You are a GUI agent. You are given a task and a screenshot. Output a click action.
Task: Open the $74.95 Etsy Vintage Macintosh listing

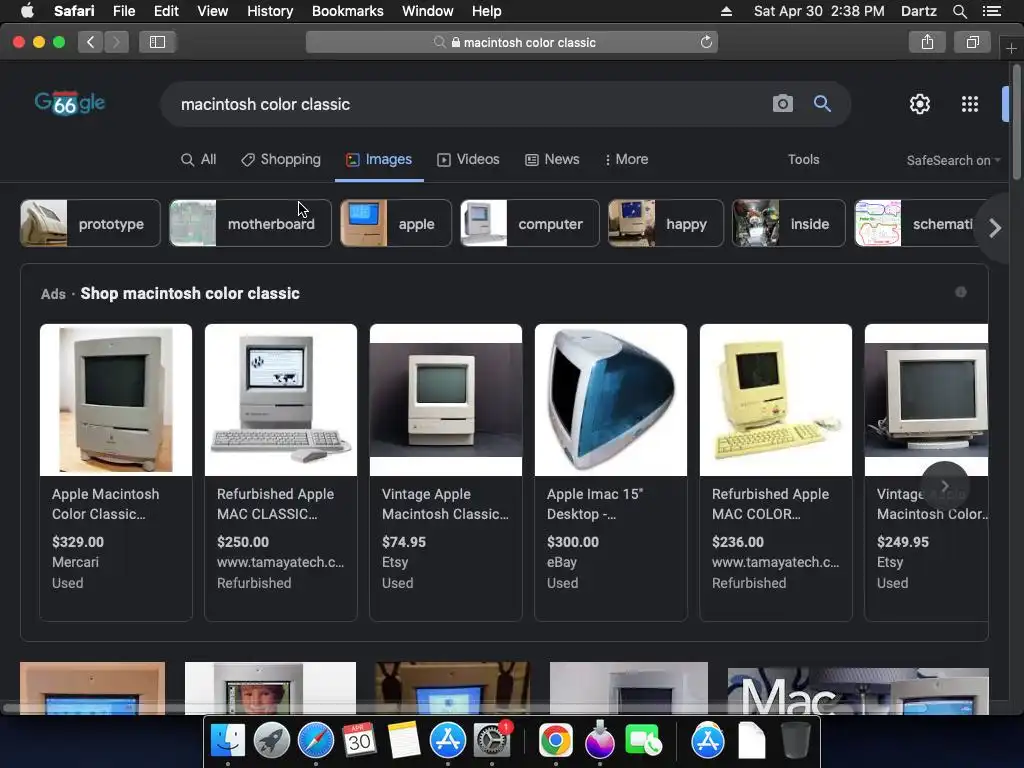(446, 472)
